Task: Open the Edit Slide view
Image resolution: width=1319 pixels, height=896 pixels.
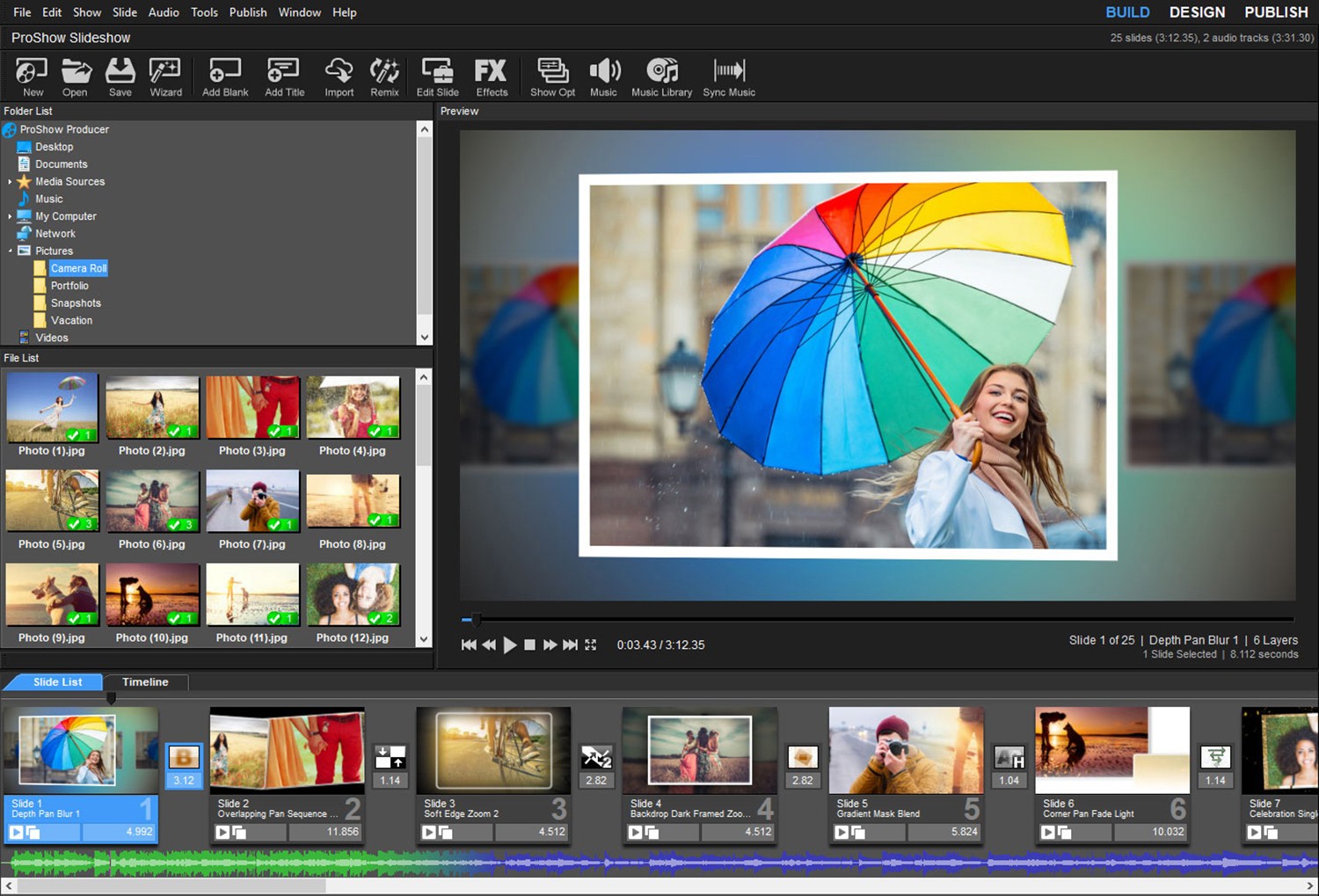Action: [x=437, y=76]
